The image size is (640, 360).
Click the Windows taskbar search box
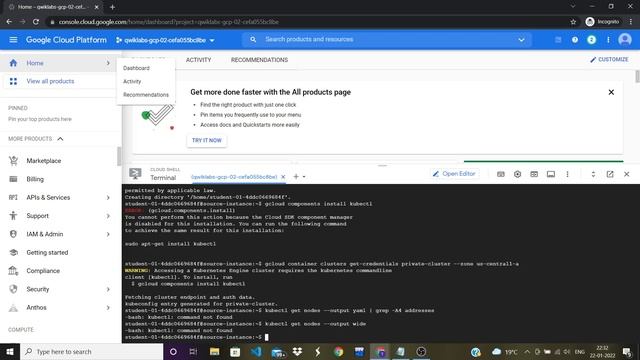[x=91, y=351]
